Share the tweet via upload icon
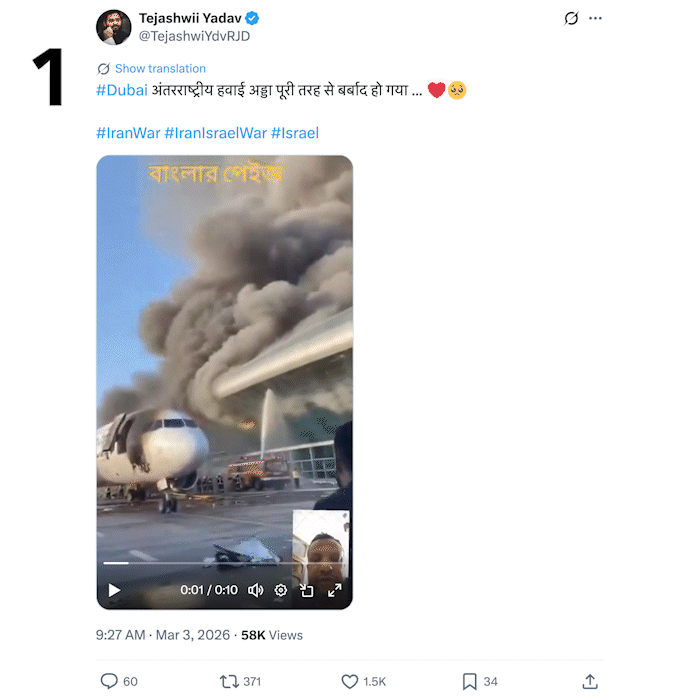Image resolution: width=700 pixels, height=700 pixels. 590,681
